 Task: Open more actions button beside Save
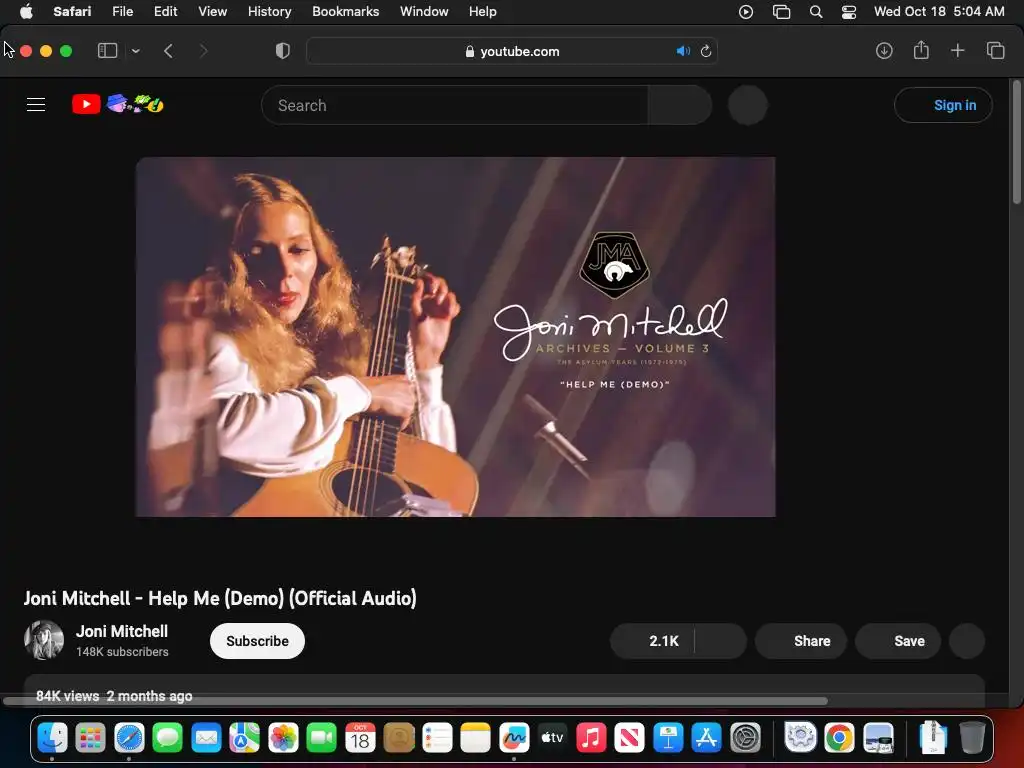pos(967,641)
